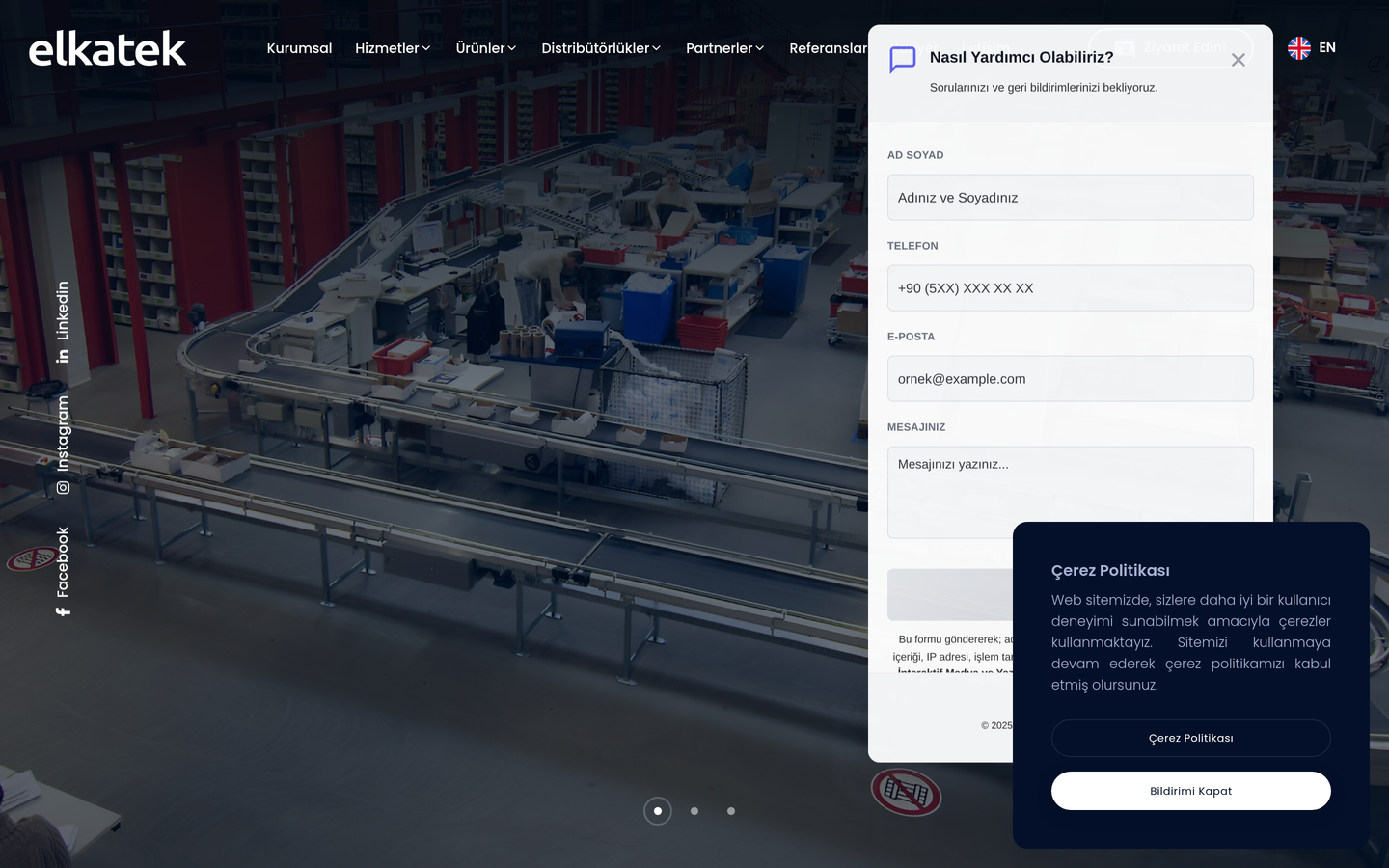Click the UK flag language icon
Image resolution: width=1389 pixels, height=868 pixels.
(x=1299, y=48)
